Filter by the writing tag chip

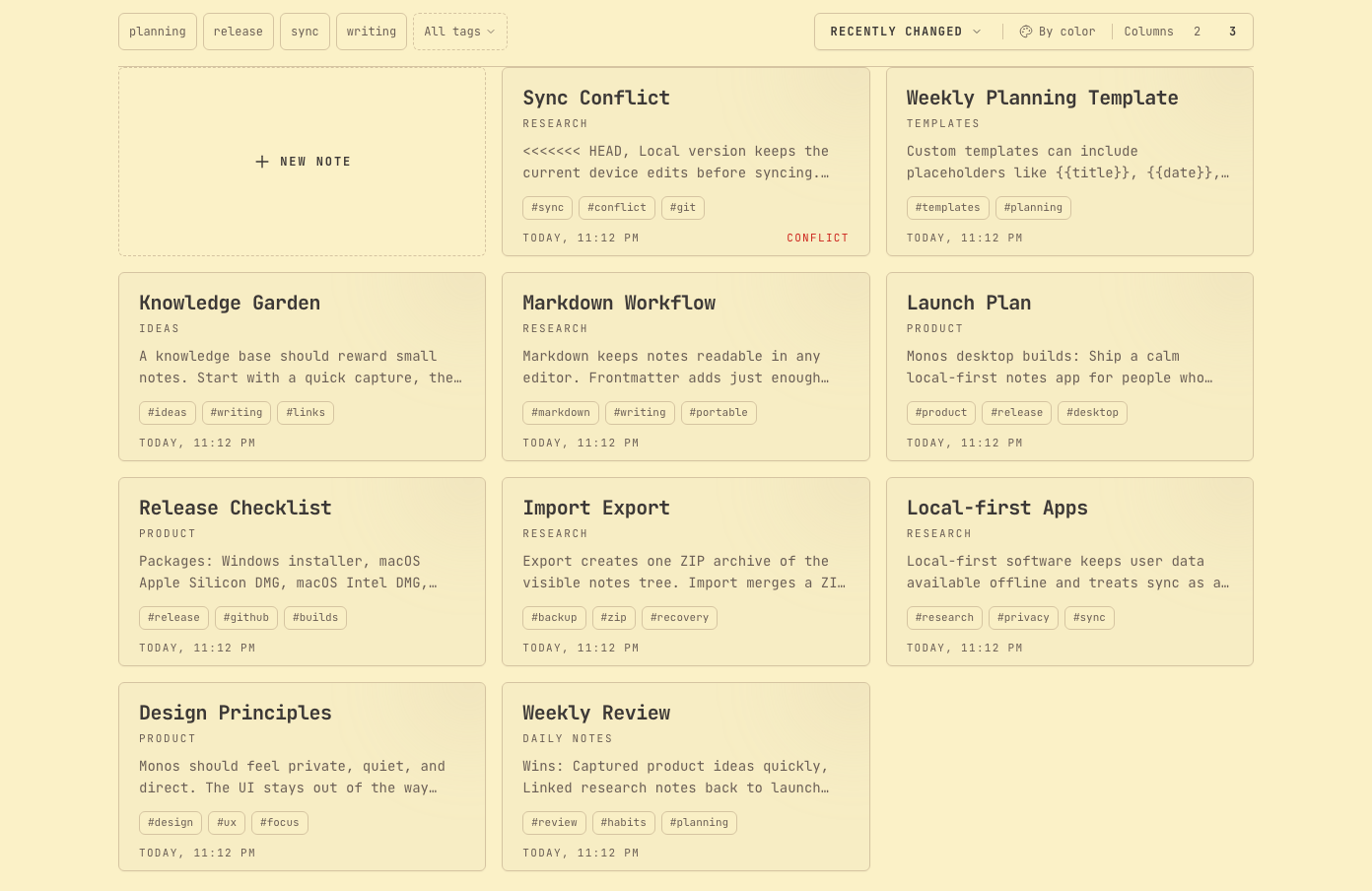pyautogui.click(x=372, y=32)
